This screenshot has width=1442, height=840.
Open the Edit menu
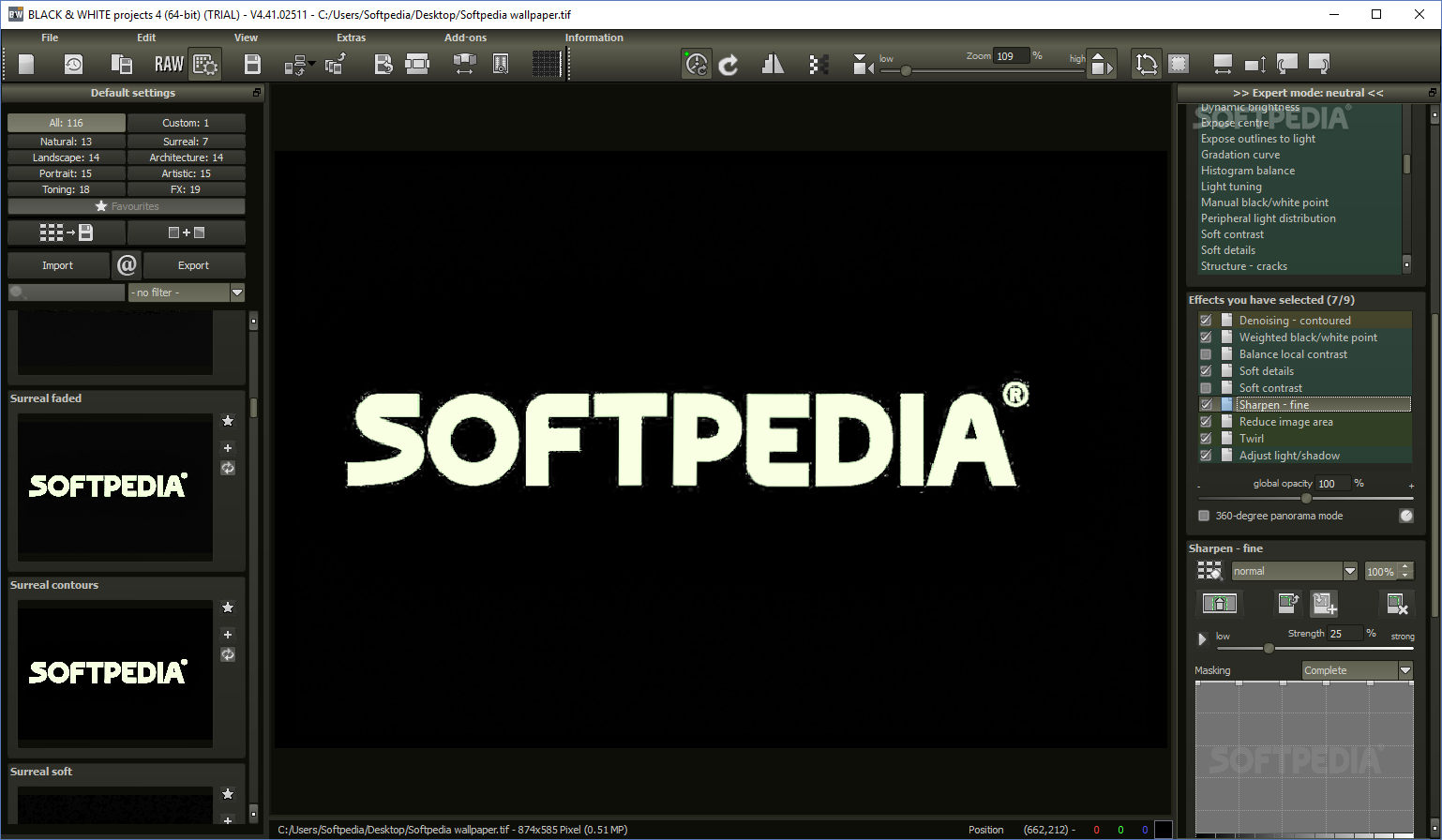coord(146,37)
